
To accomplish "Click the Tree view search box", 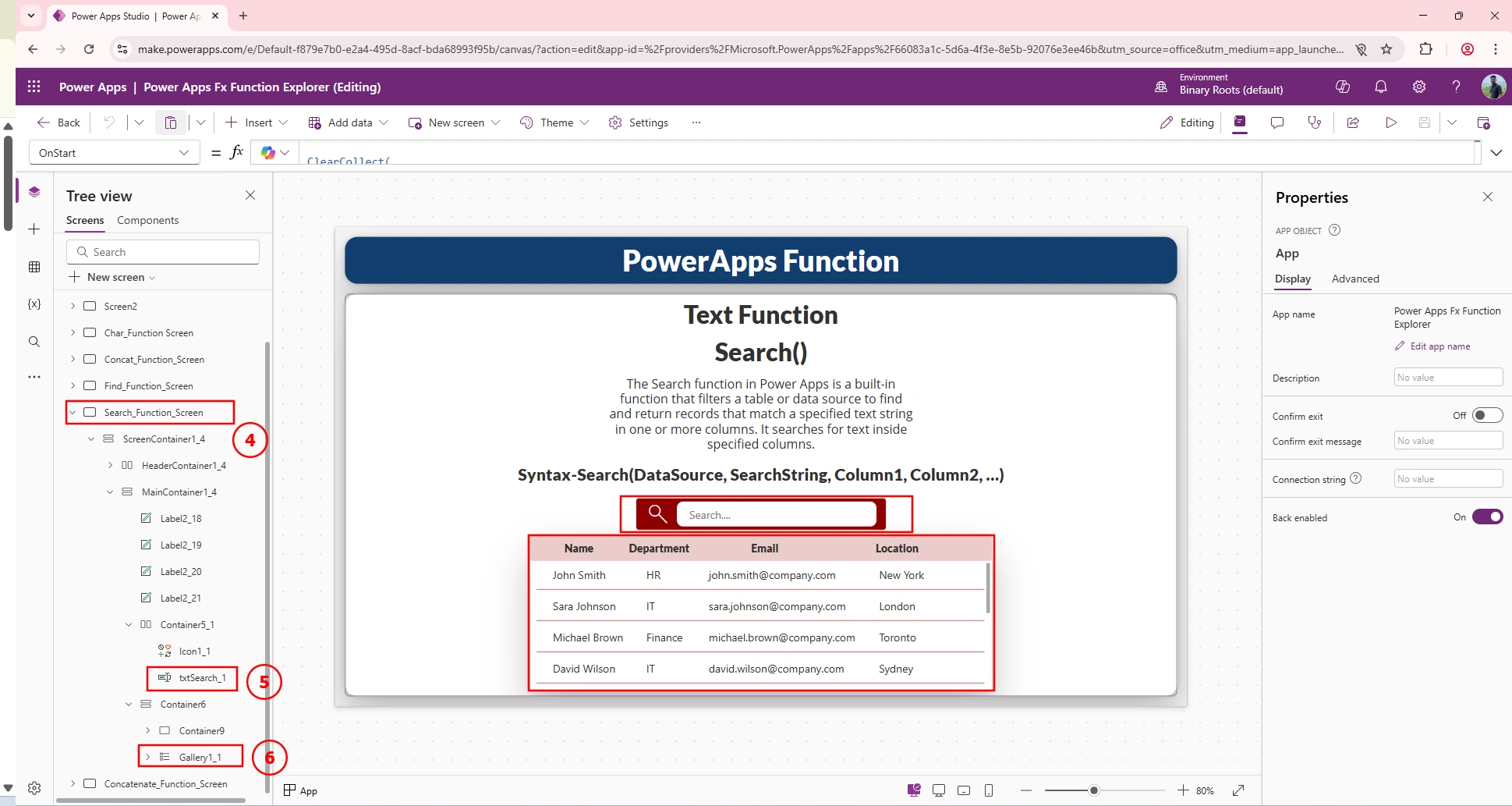I will (x=163, y=252).
